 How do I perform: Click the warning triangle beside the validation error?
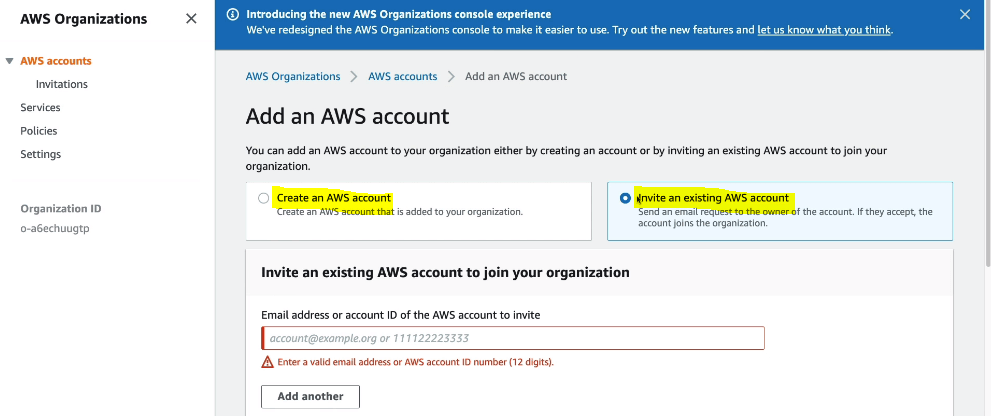point(267,362)
